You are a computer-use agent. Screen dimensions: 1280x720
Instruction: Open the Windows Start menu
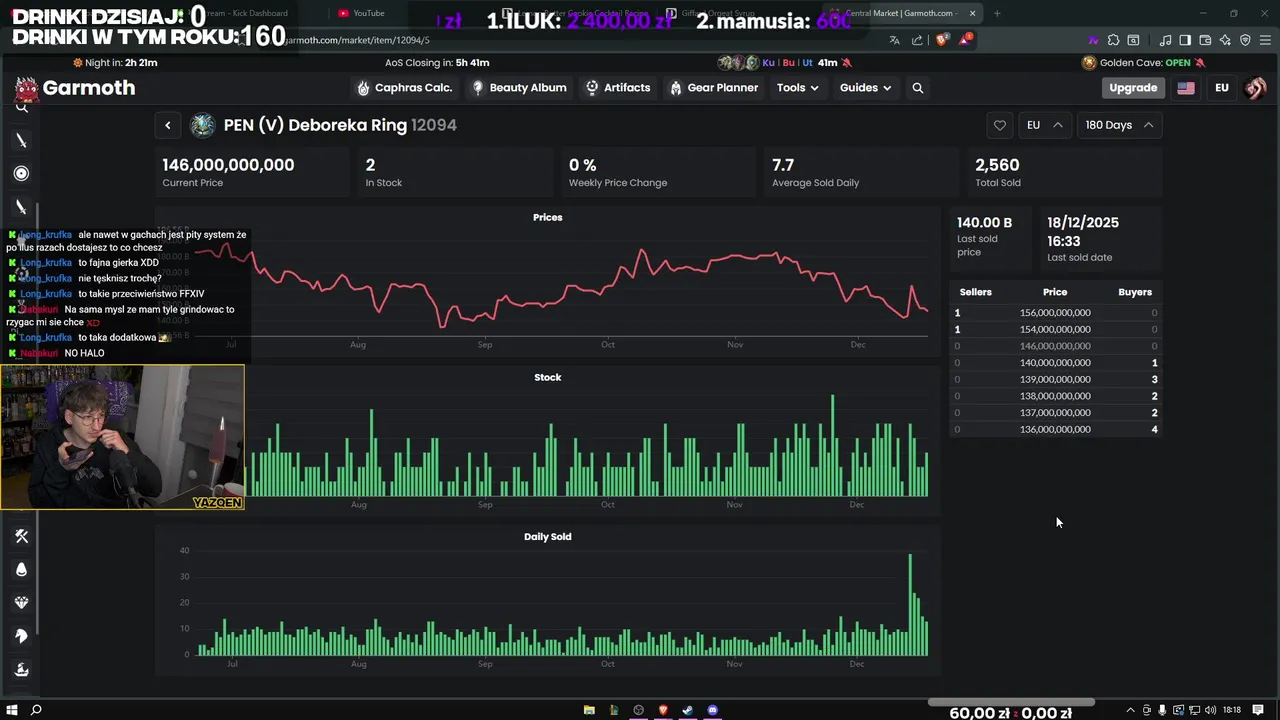pyautogui.click(x=12, y=710)
